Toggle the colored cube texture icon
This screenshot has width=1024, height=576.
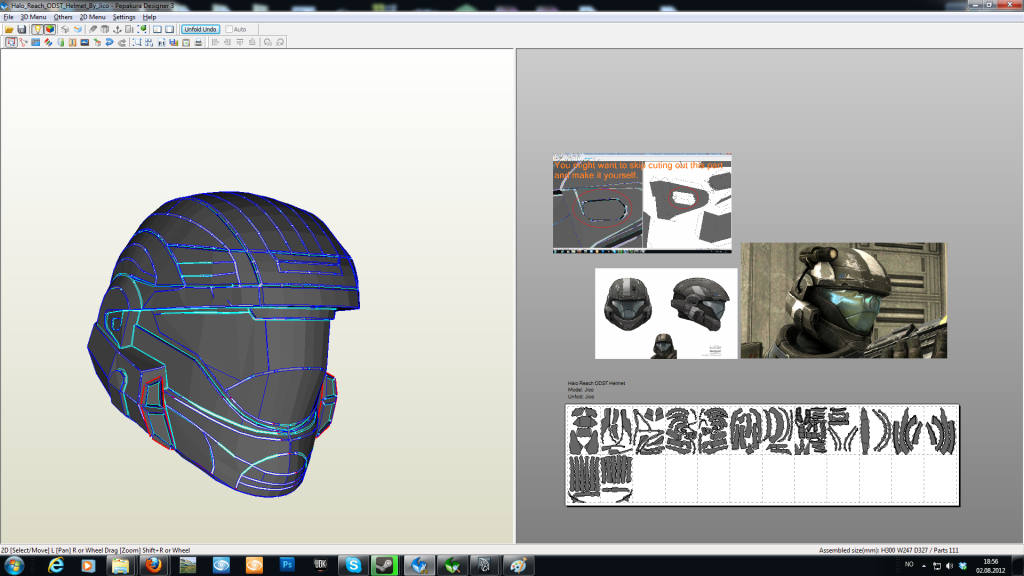coord(50,29)
